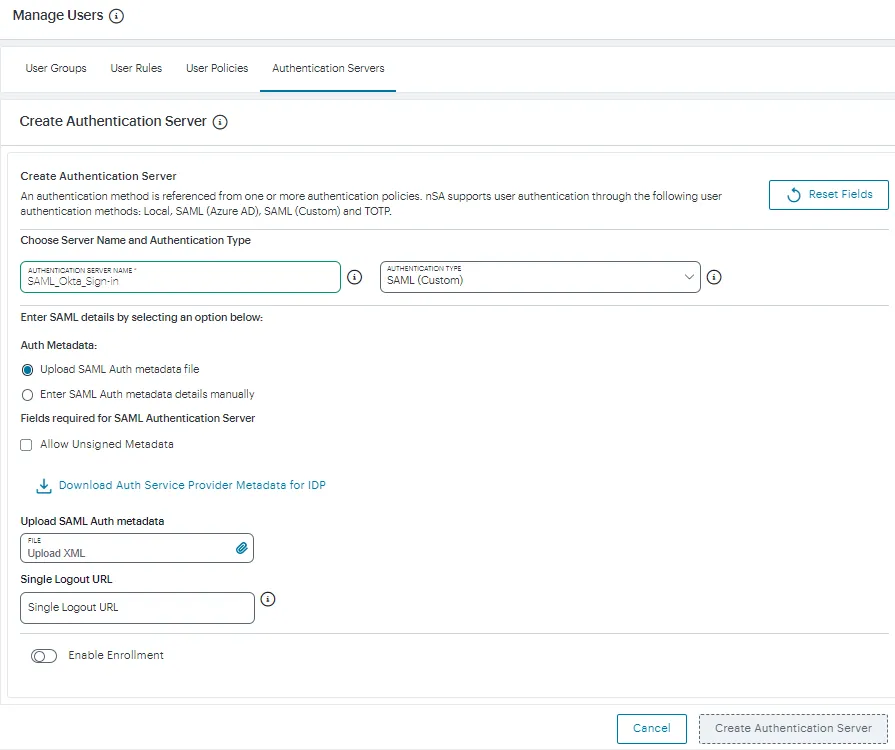
Task: Toggle the Enable Enrollment switch
Action: click(44, 656)
